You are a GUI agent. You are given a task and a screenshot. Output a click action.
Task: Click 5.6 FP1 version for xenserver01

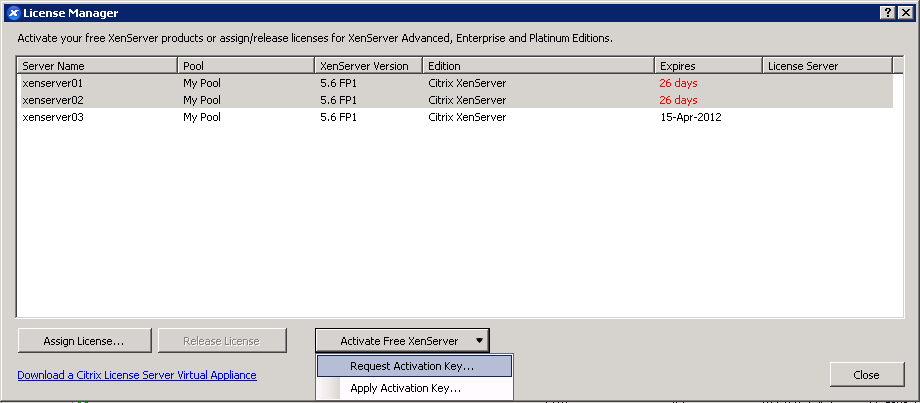coord(339,83)
